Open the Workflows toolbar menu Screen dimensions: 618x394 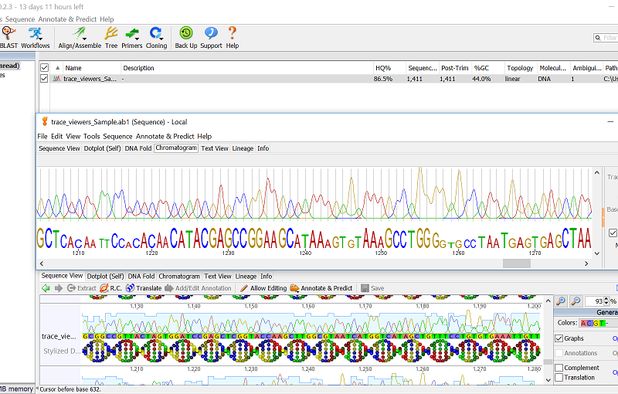35,38
